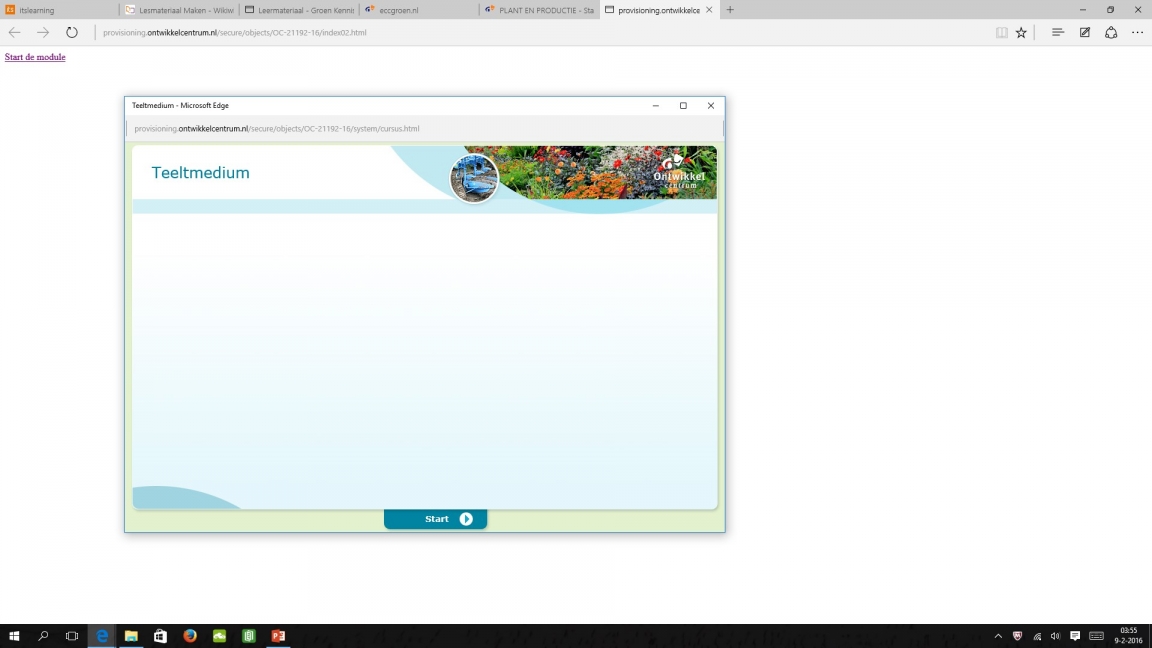Close the provisioning.ontwikkelcentrum tab
The width and height of the screenshot is (1152, 648).
(x=709, y=10)
